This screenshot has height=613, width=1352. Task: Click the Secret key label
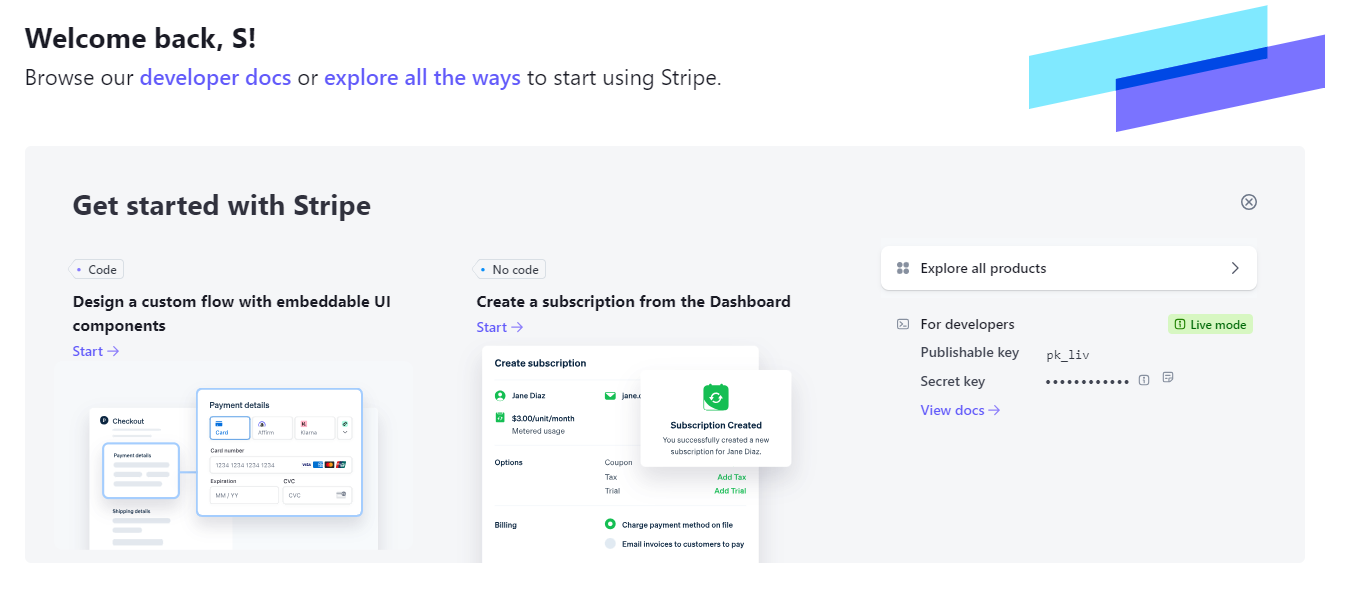(x=953, y=381)
